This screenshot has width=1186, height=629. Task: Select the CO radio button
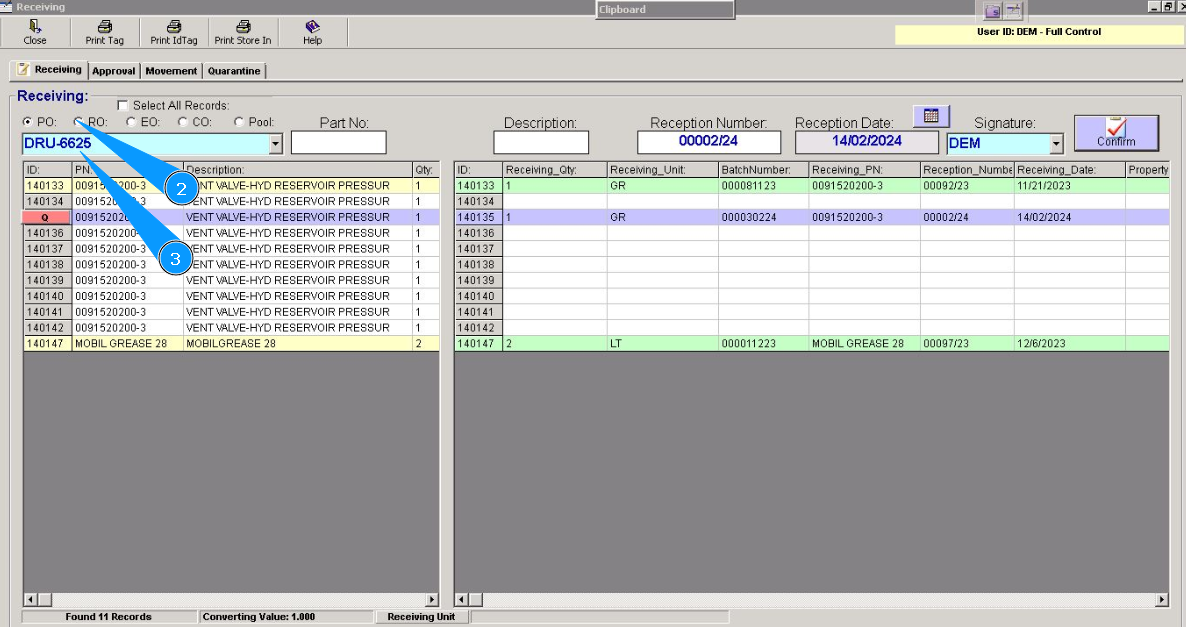[182, 122]
